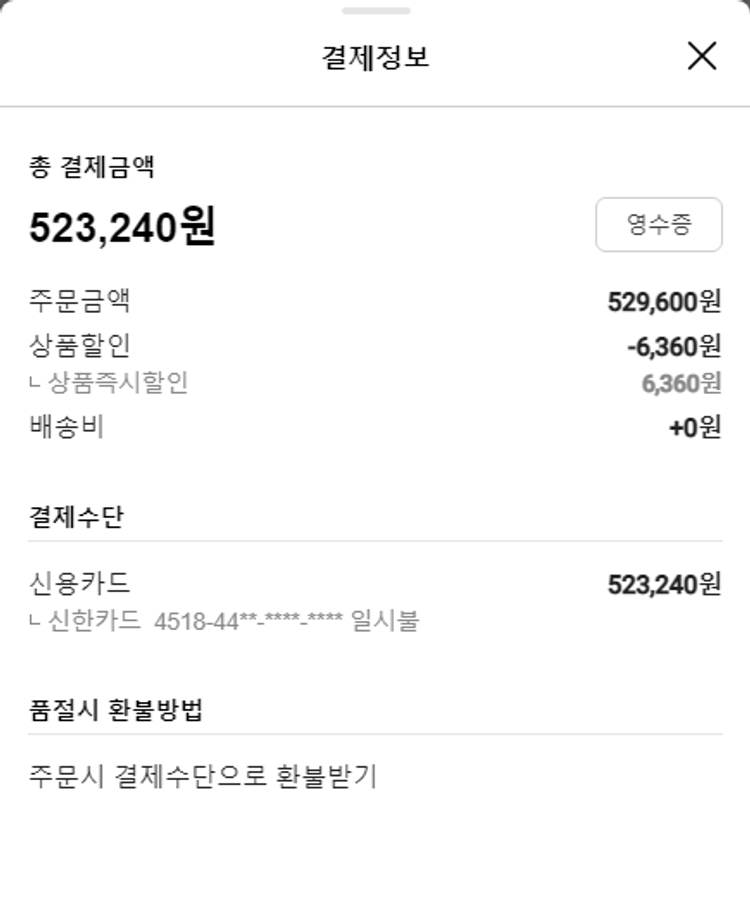The height and width of the screenshot is (897, 750).
Task: Click the large 523,240원 total amount
Action: 122,228
